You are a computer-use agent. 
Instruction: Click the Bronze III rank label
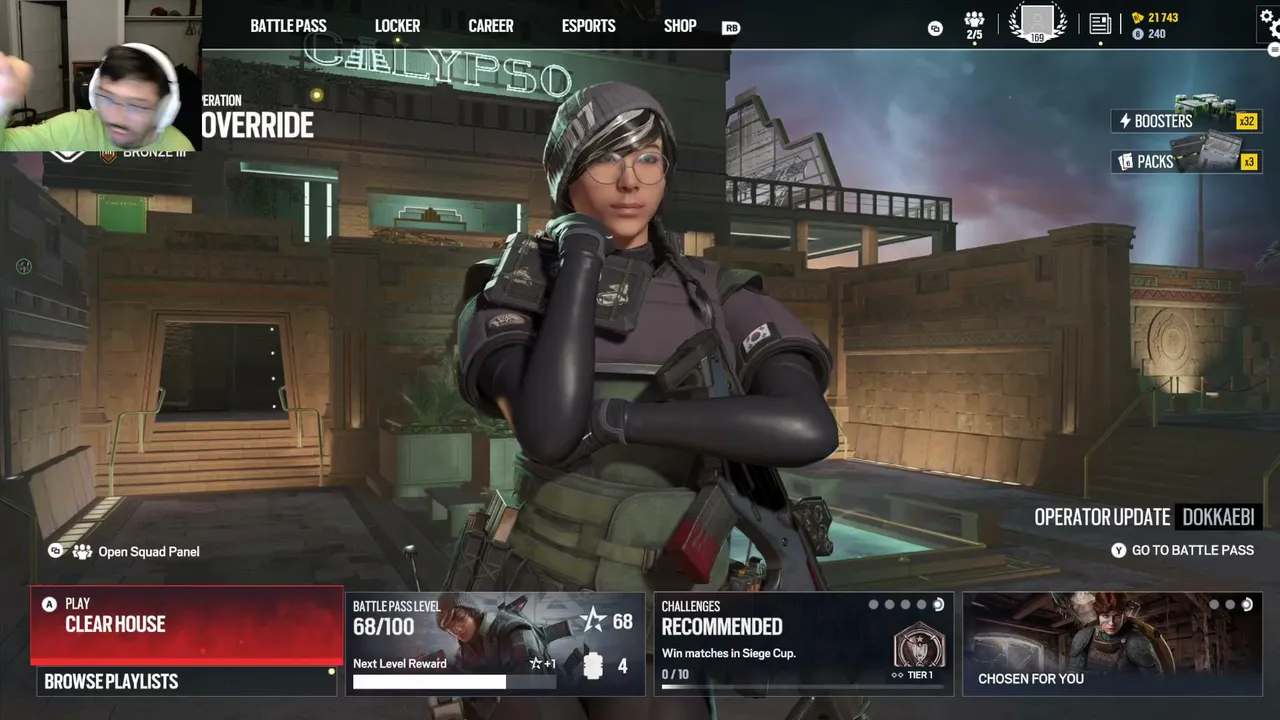[155, 153]
